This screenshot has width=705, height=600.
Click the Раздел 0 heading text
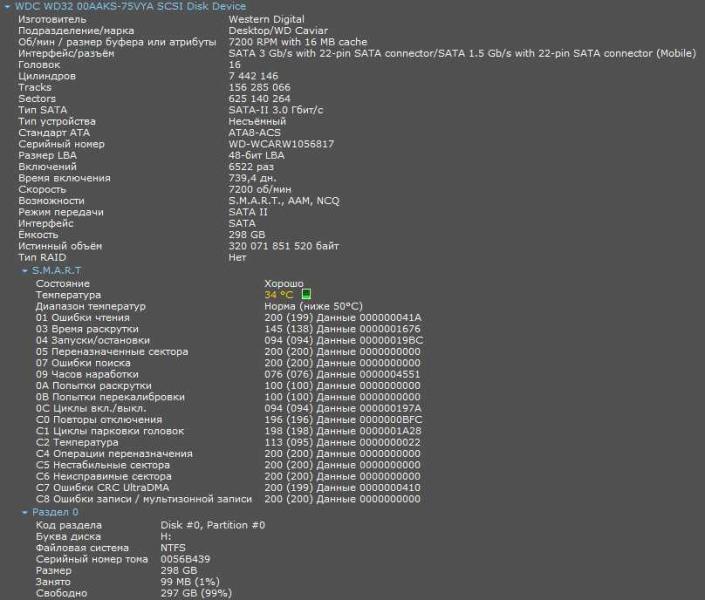pyautogui.click(x=55, y=512)
